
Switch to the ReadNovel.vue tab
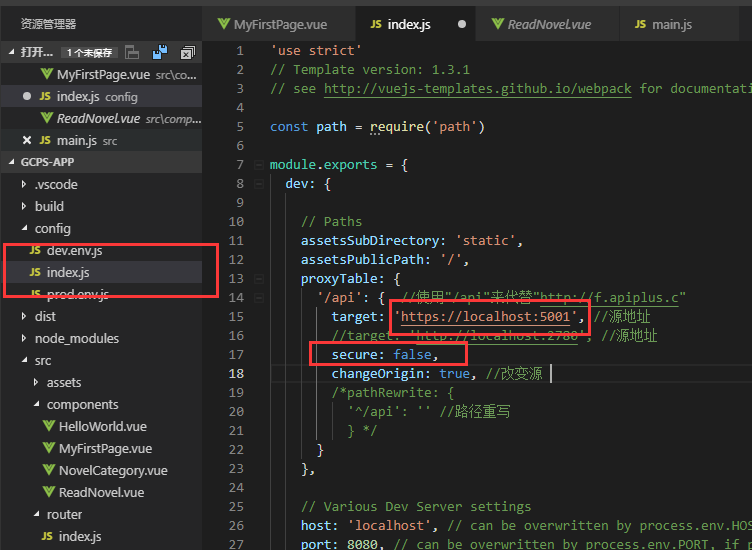tap(542, 24)
